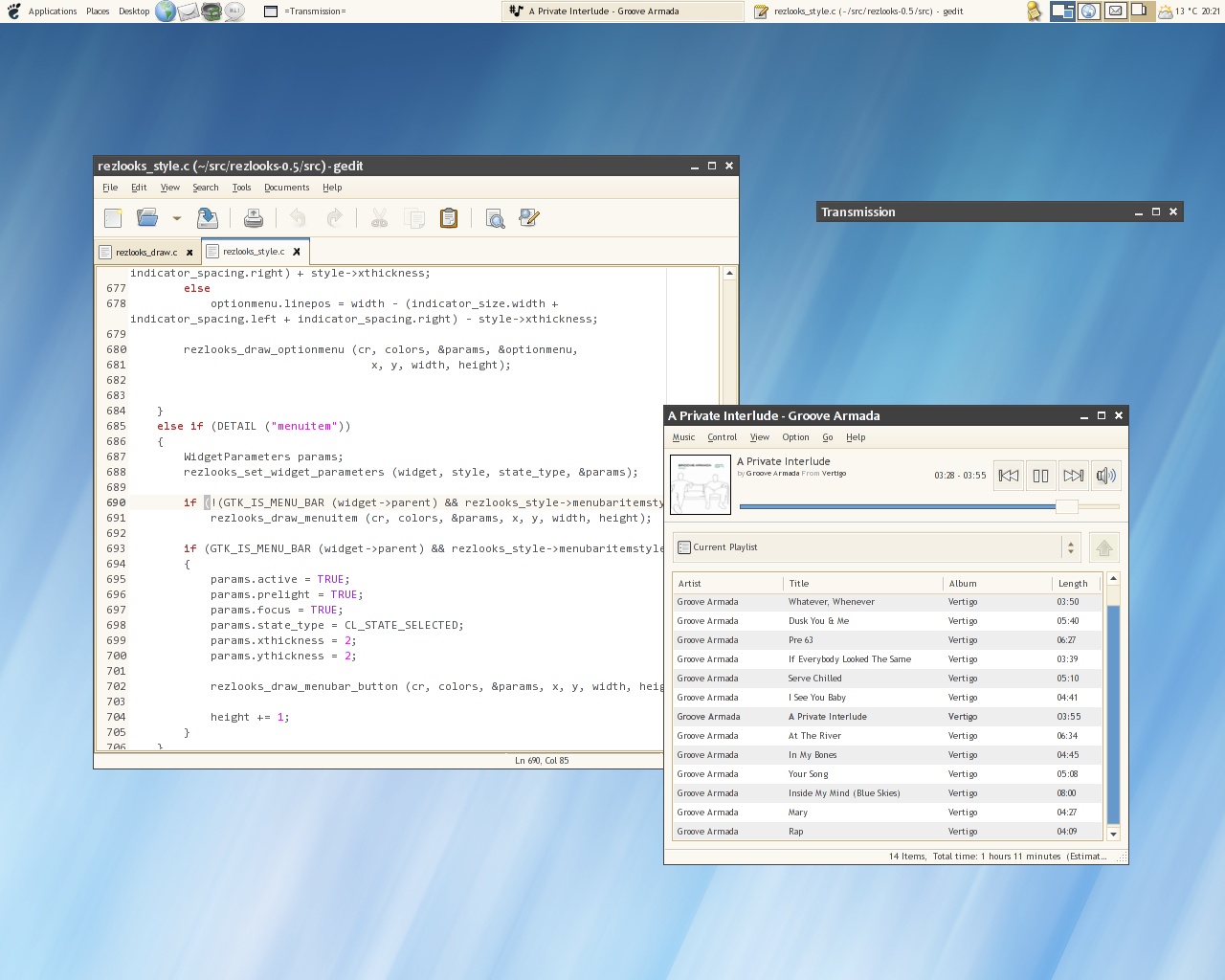Image resolution: width=1225 pixels, height=980 pixels.
Task: Click the song position slider handle
Action: point(1066,506)
